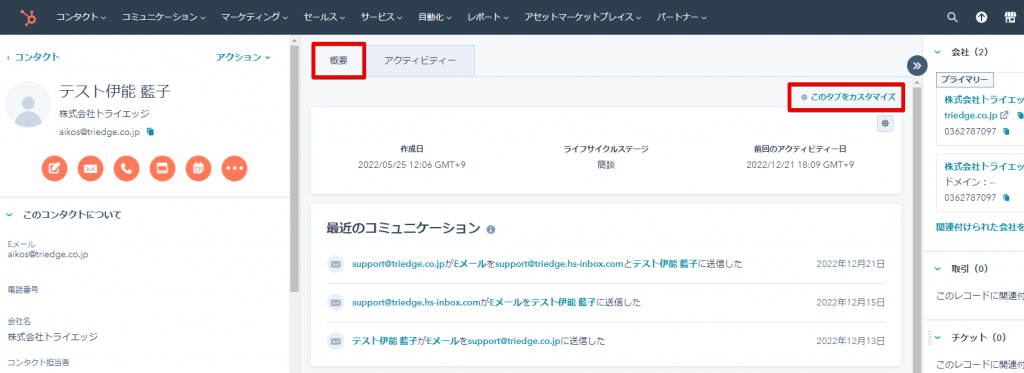The width and height of the screenshot is (1024, 373).
Task: Collapse the 取引 (0) section
Action: tap(938, 268)
